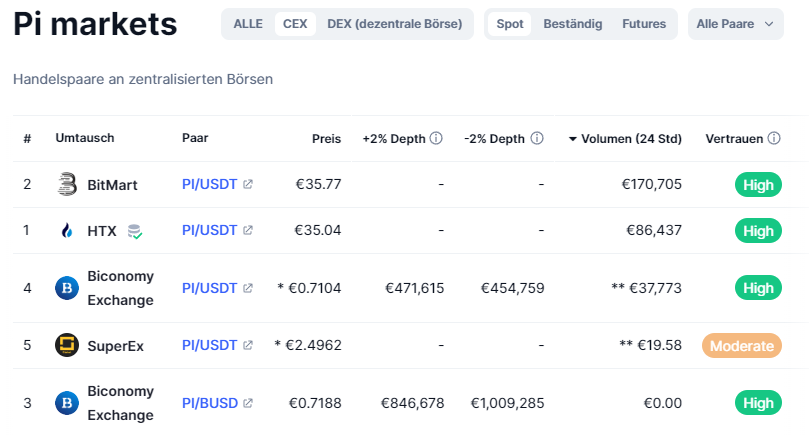Open SuperEx PI/USDT pair link

(x=209, y=345)
